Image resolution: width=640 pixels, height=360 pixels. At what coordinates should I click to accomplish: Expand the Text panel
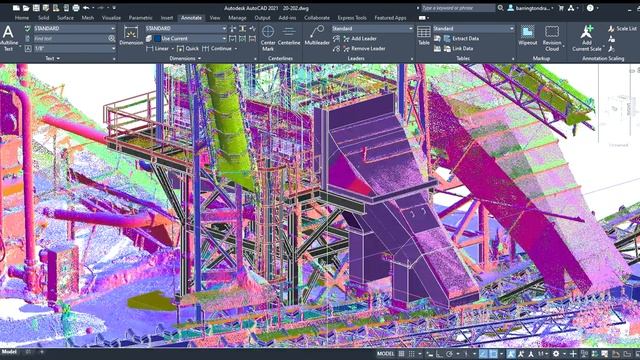coord(52,58)
